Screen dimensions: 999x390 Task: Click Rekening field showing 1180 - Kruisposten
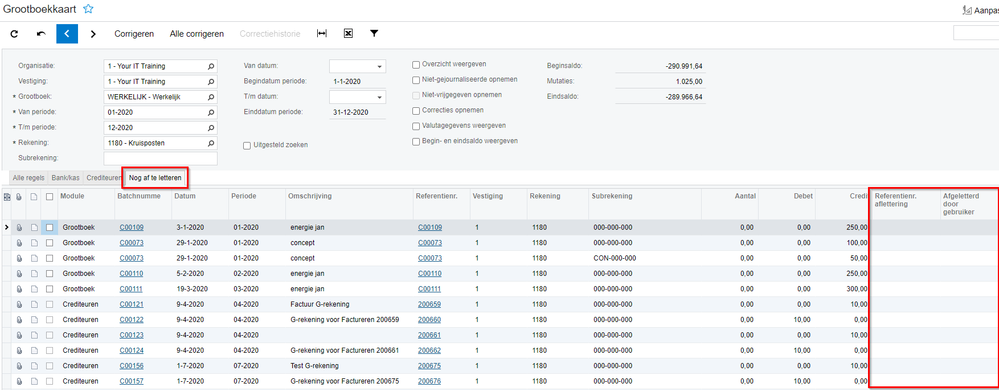tap(161, 143)
